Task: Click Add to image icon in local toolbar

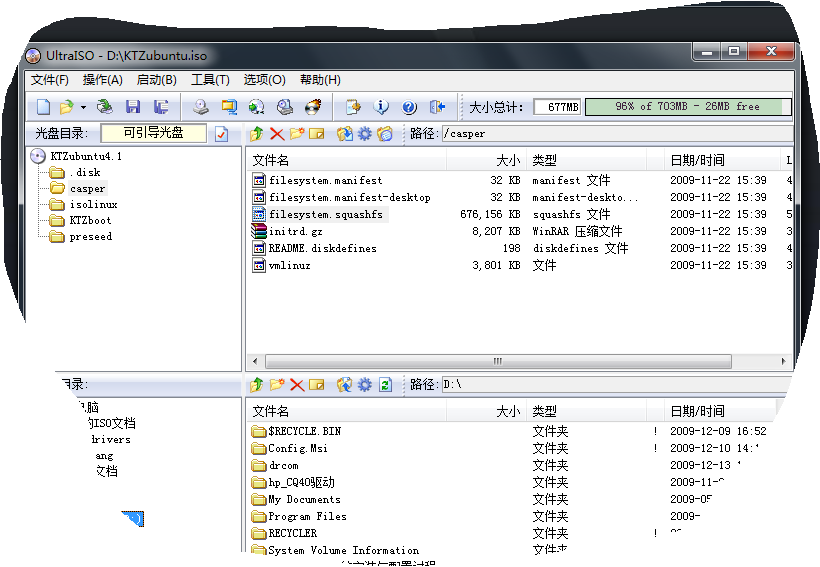Action: tap(344, 385)
